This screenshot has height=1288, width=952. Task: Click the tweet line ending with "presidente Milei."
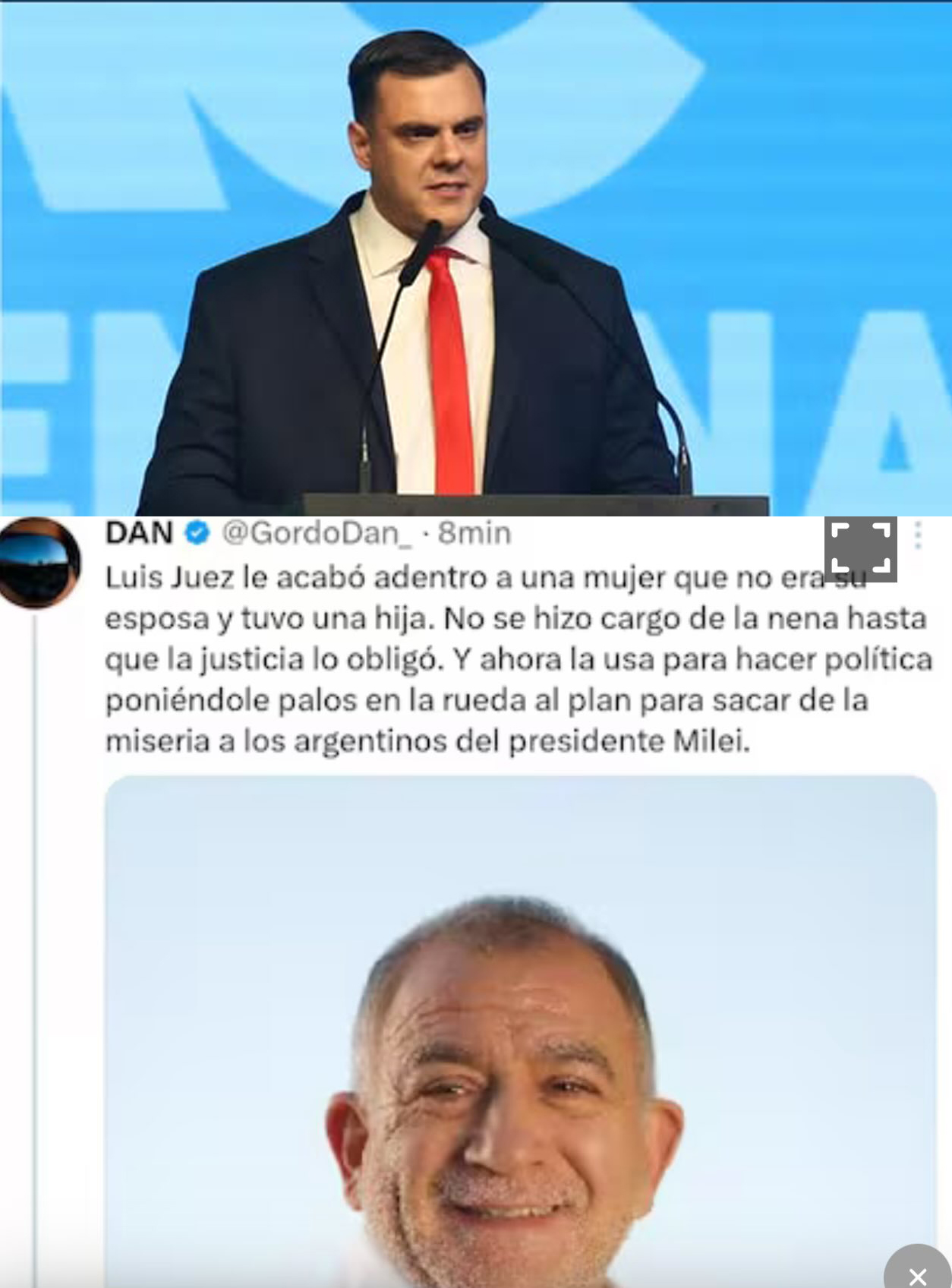point(427,741)
